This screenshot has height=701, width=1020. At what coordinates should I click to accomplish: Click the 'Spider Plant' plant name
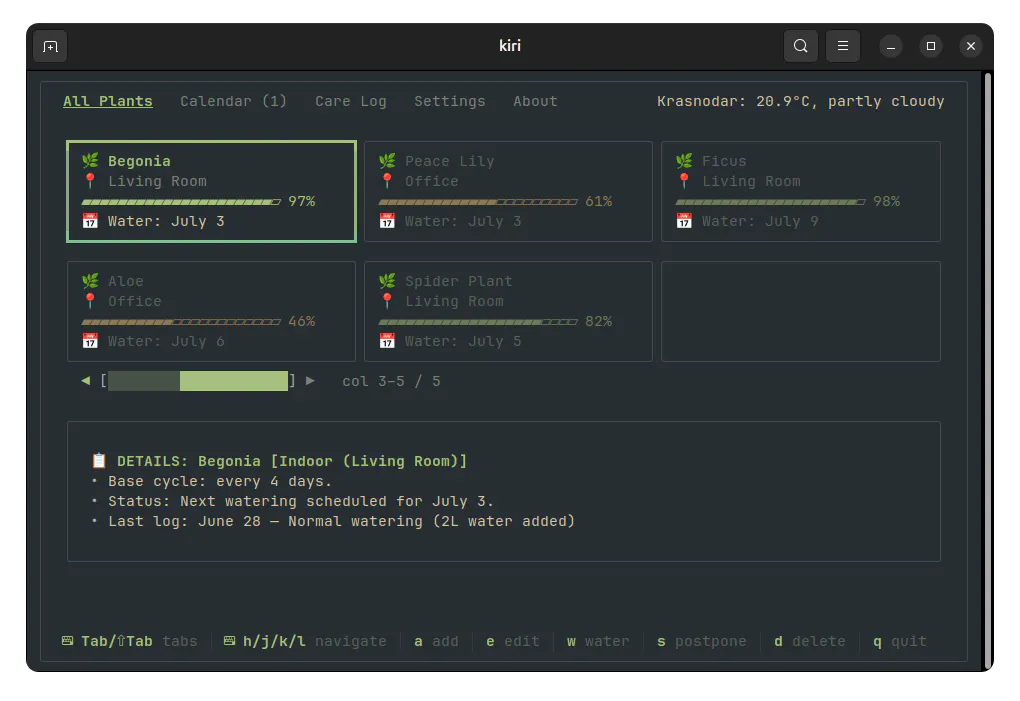pos(459,281)
